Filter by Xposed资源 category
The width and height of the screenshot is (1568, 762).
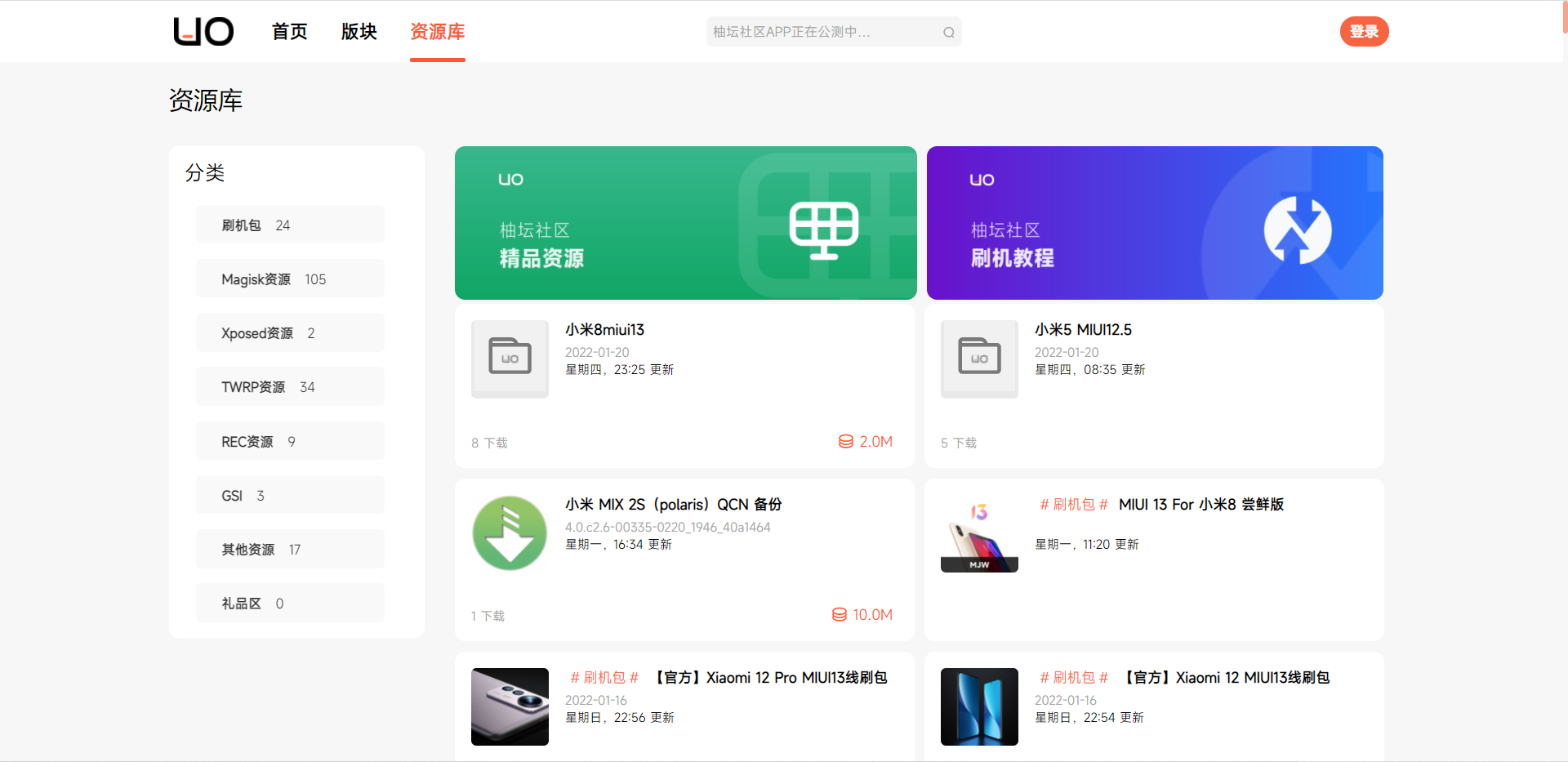[x=290, y=332]
